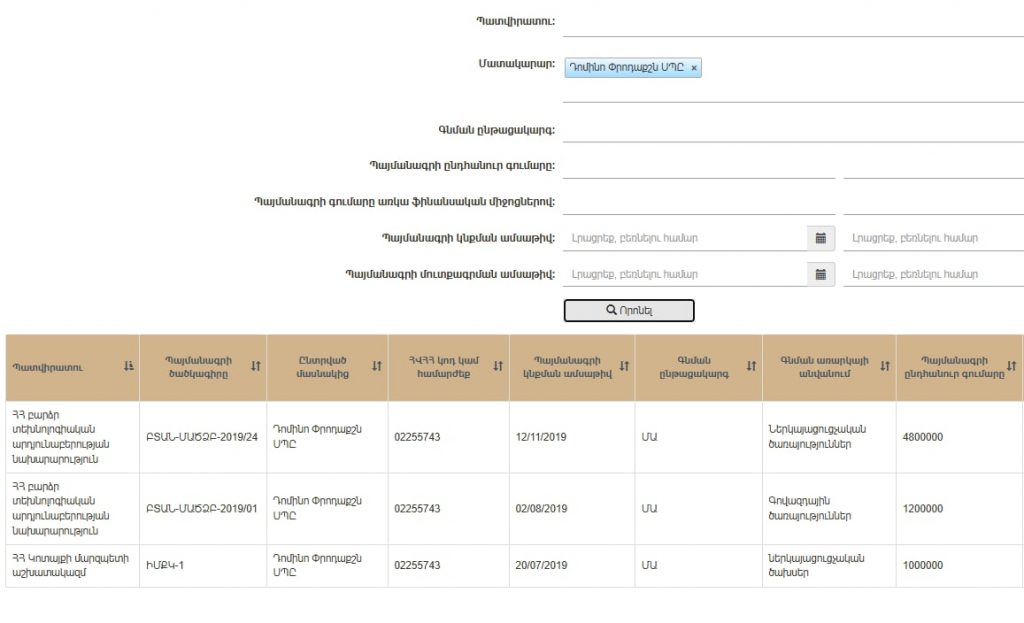
Task: Sort by ՀՎՀՀ կոդ column icon
Action: pos(498,367)
